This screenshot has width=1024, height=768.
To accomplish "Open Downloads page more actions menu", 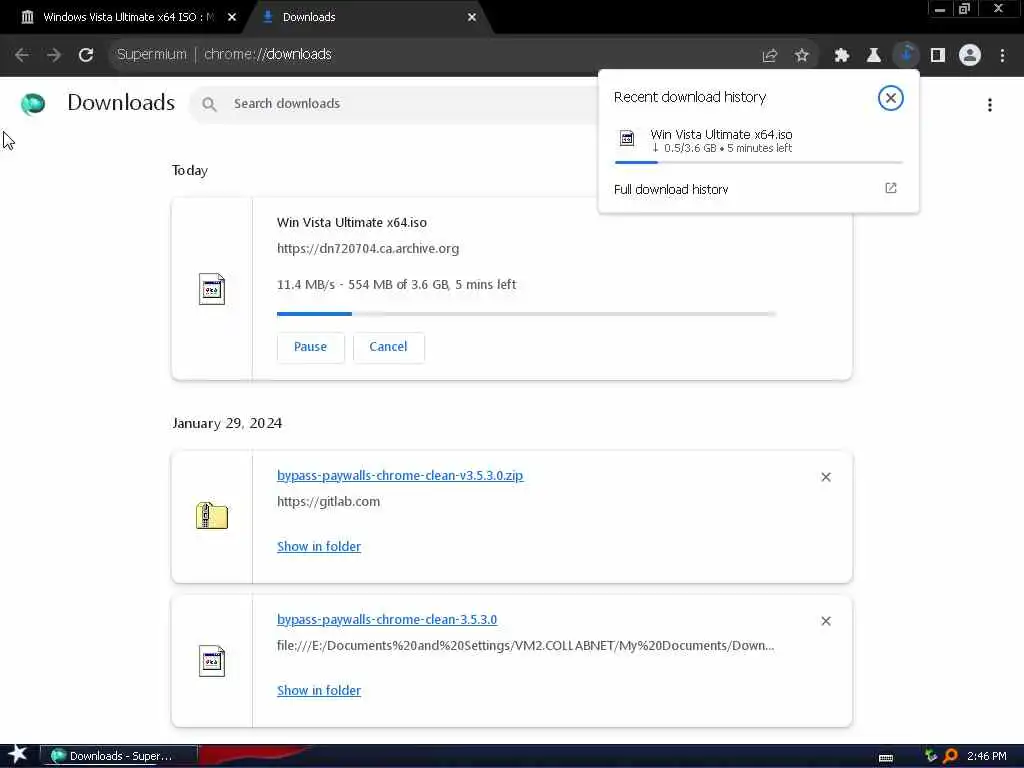I will pos(990,104).
